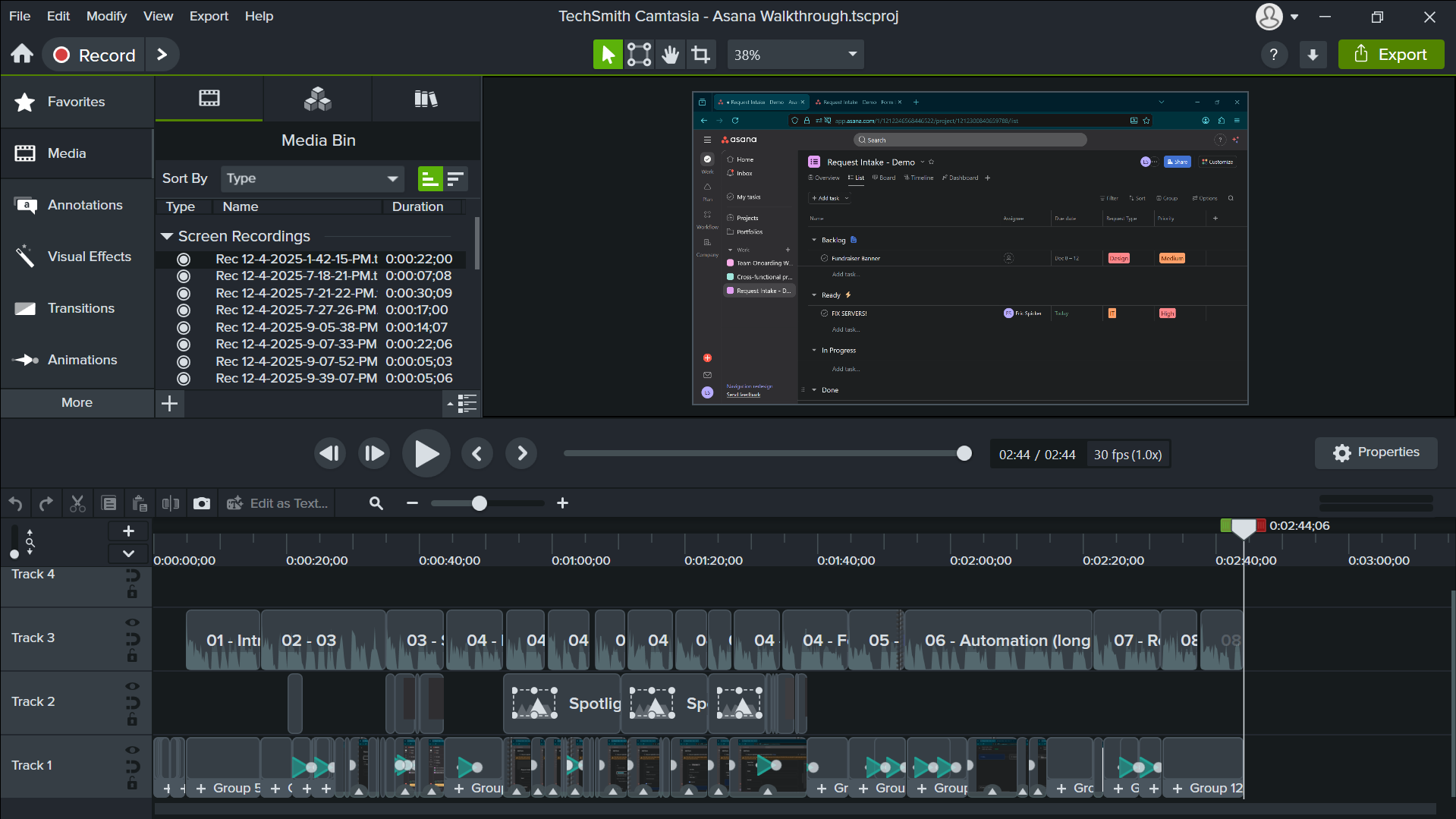The height and width of the screenshot is (819, 1456).
Task: Open the user account profile icon
Action: pyautogui.click(x=1269, y=16)
